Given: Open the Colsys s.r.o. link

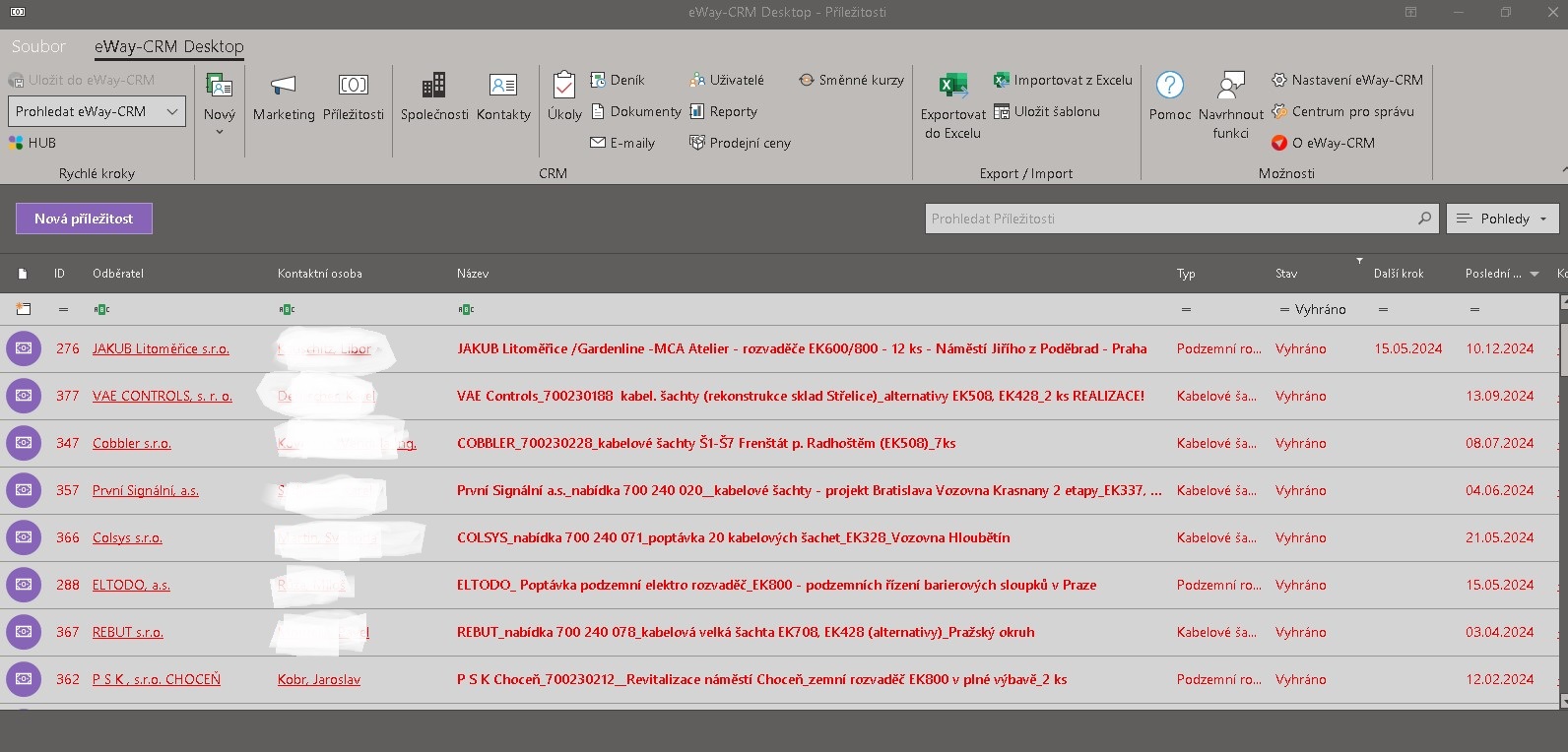Looking at the screenshot, I should click(x=127, y=537).
